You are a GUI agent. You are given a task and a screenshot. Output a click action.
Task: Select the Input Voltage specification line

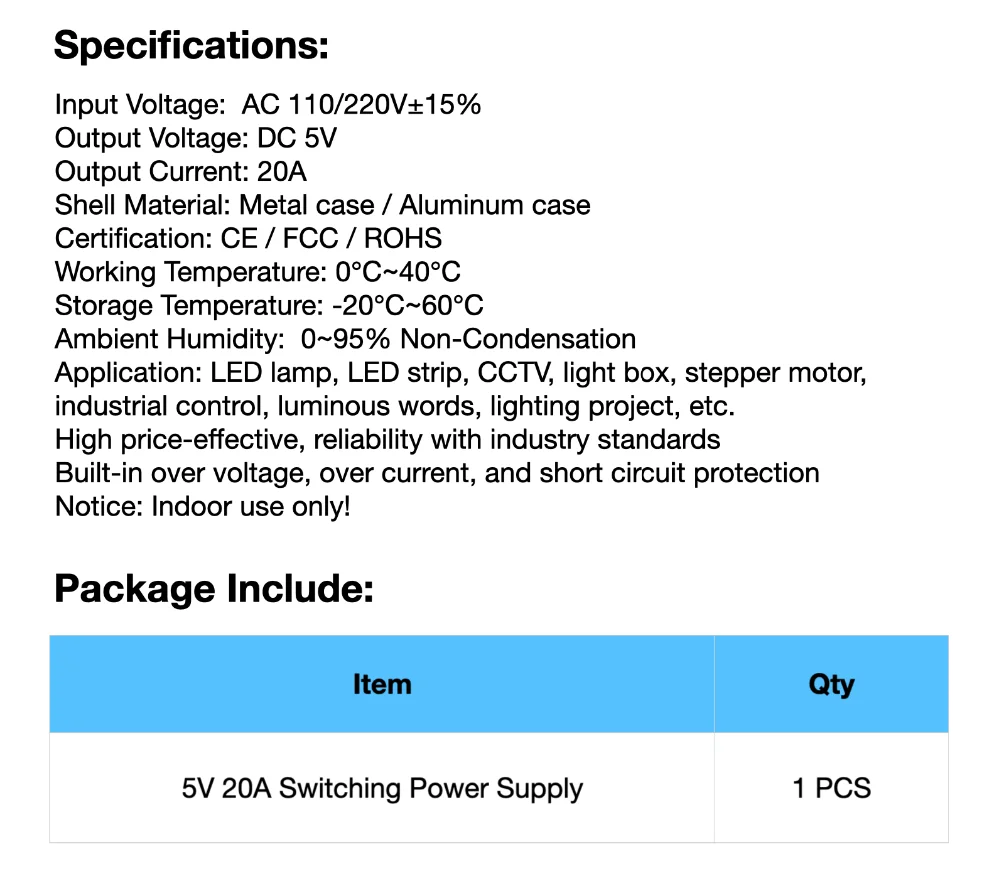tap(268, 105)
